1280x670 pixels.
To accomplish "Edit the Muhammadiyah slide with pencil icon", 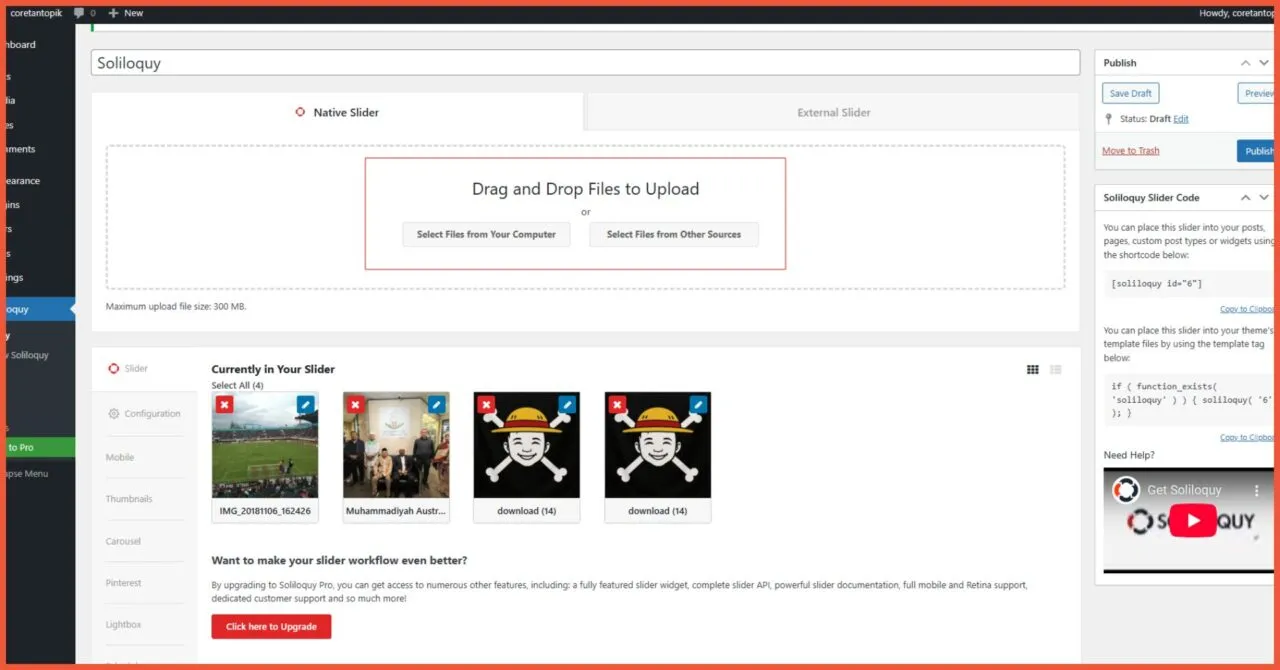I will point(436,404).
